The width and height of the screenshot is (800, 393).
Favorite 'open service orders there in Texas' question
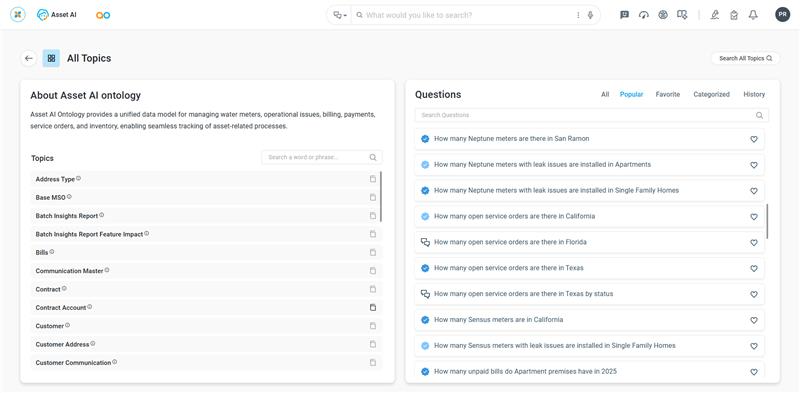pos(754,268)
